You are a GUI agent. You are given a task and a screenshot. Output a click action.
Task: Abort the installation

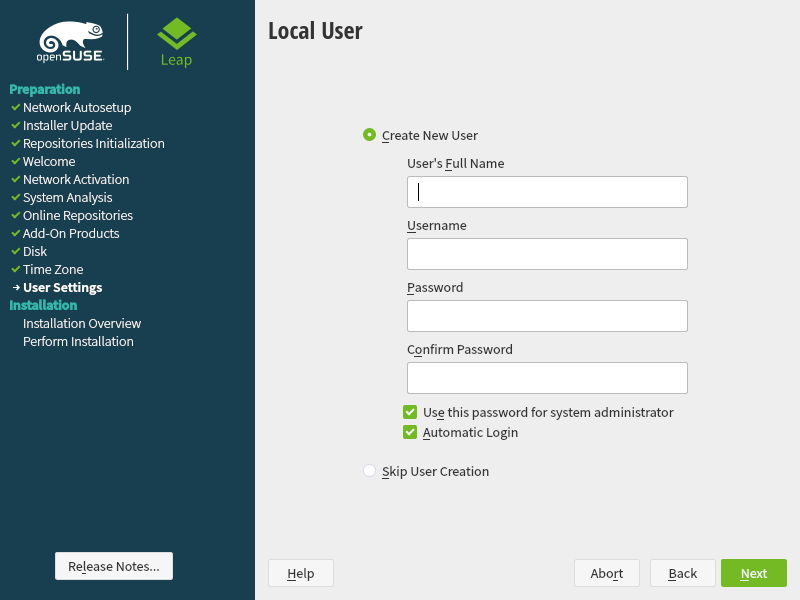607,573
